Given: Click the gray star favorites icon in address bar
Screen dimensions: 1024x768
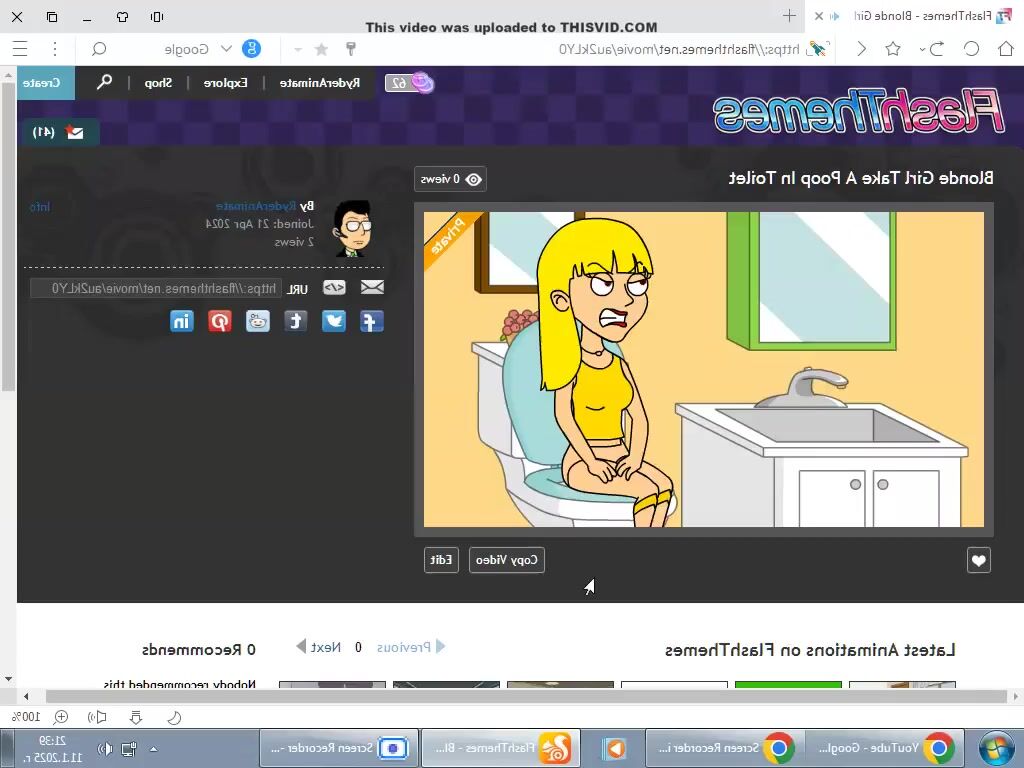Looking at the screenshot, I should point(321,50).
